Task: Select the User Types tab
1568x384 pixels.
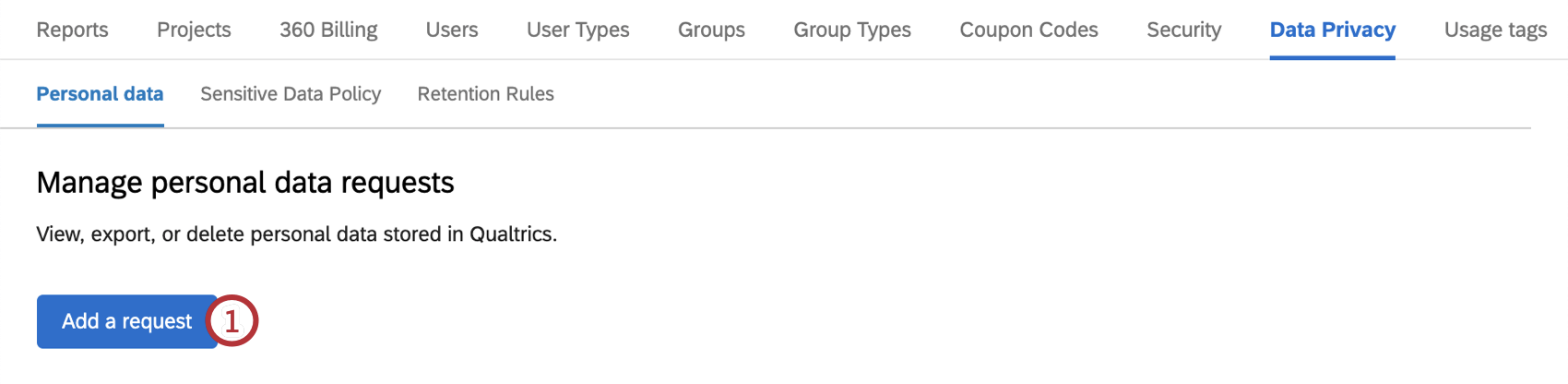Action: tap(577, 30)
